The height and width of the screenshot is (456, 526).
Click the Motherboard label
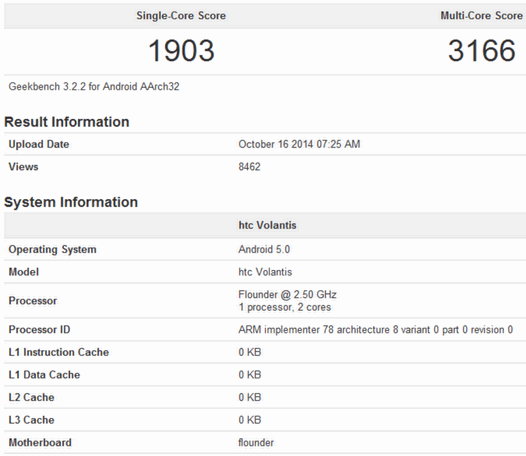coord(40,443)
